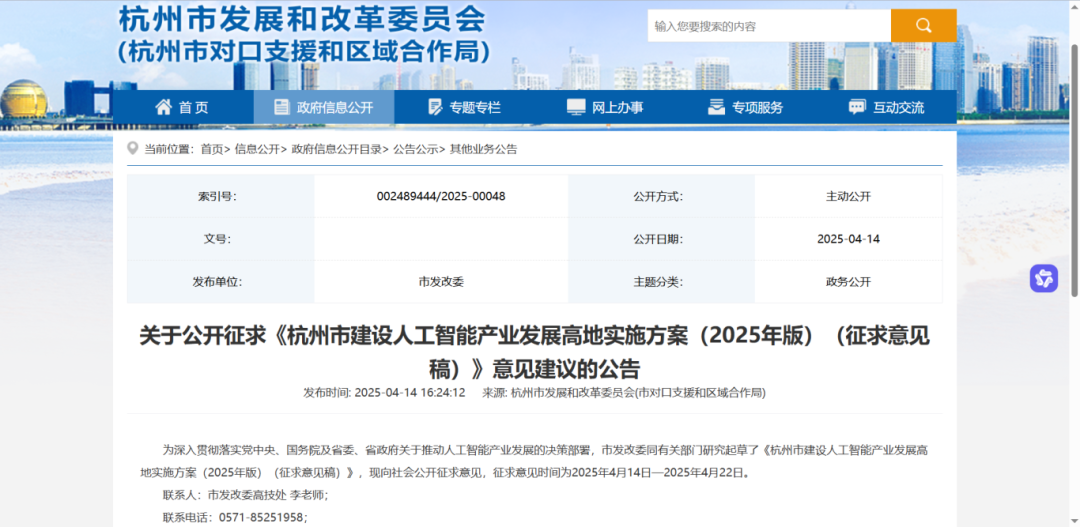
Task: Open the 网上办事 menu item
Action: click(605, 107)
